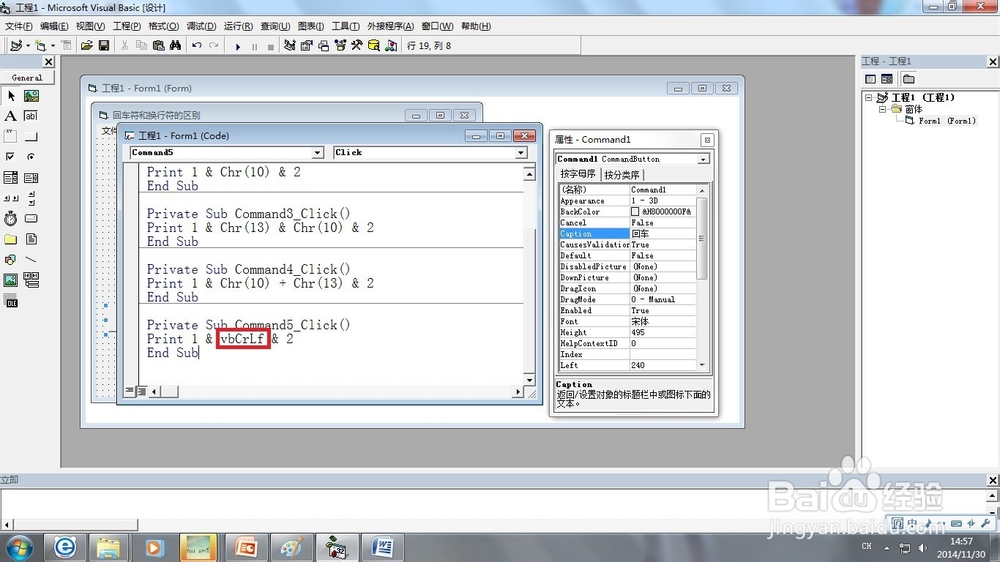Select the VScrollBar control tool
The height and width of the screenshot is (562, 1000).
pos(31,198)
